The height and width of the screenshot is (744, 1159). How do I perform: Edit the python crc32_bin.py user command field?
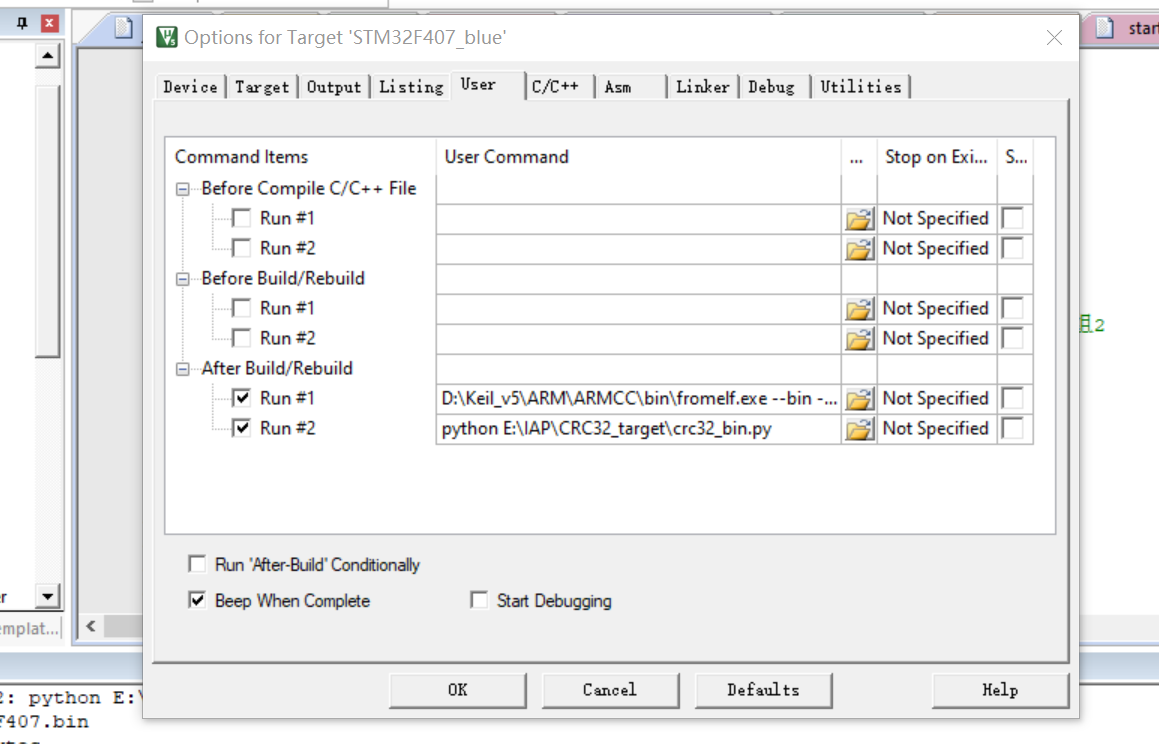point(637,429)
